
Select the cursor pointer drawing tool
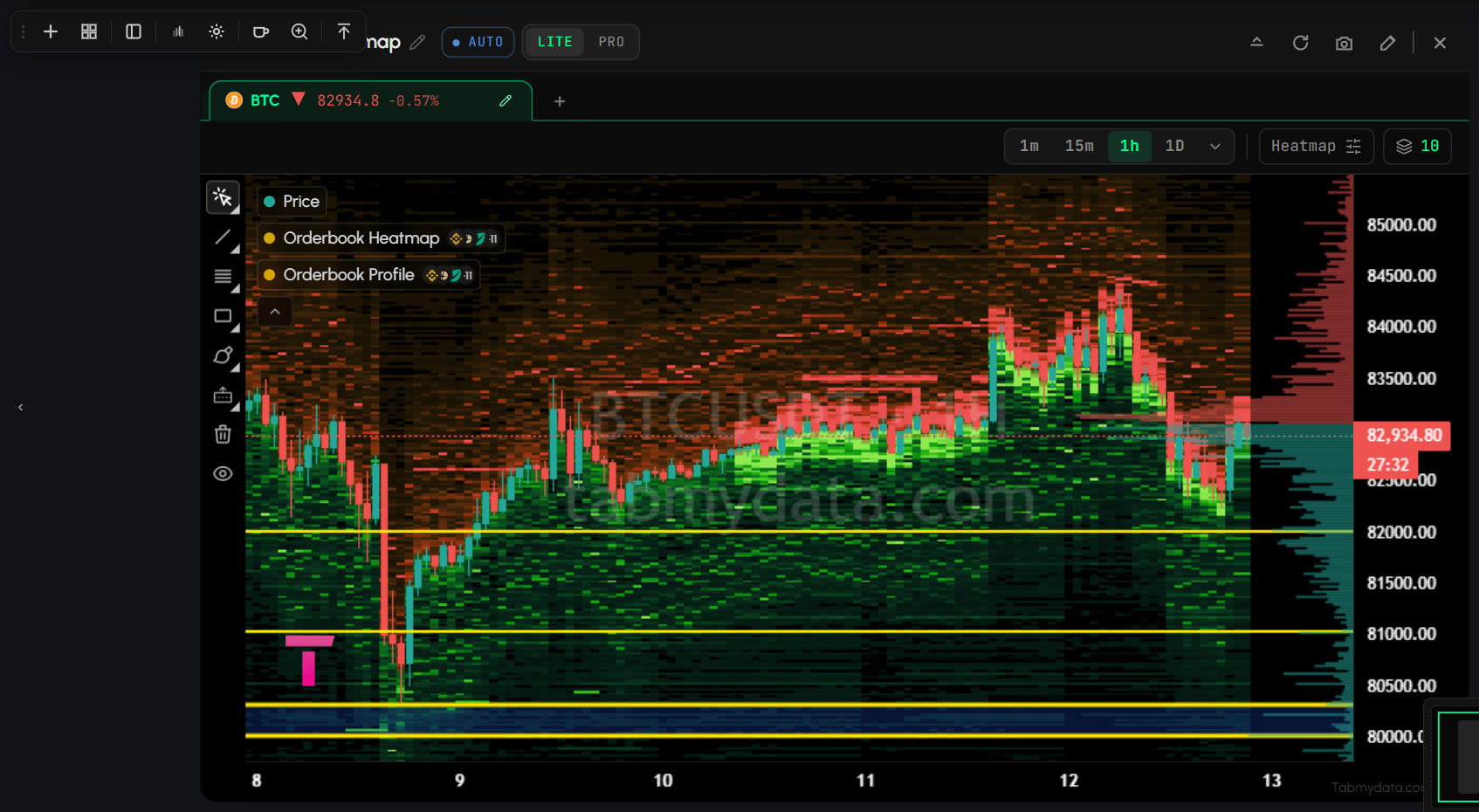click(x=223, y=197)
